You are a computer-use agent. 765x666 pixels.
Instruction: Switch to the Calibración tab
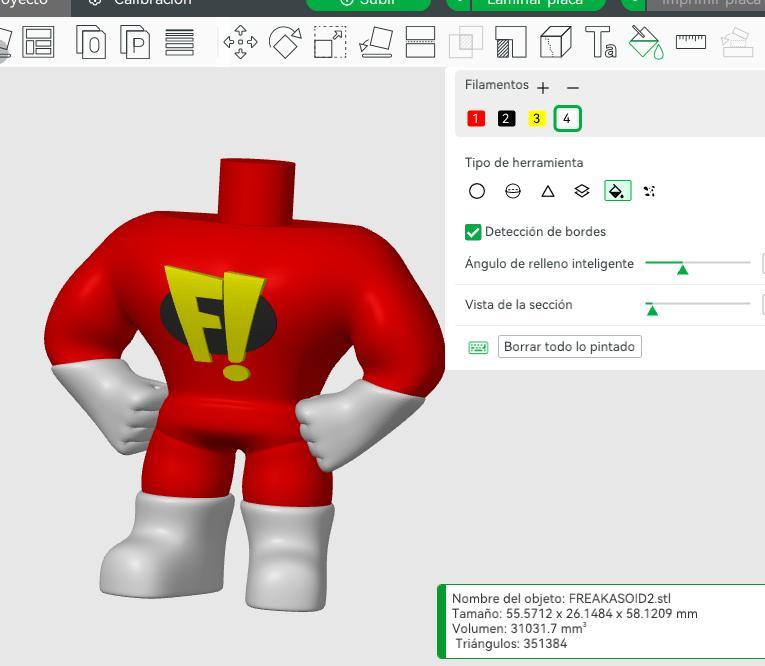[142, 3]
